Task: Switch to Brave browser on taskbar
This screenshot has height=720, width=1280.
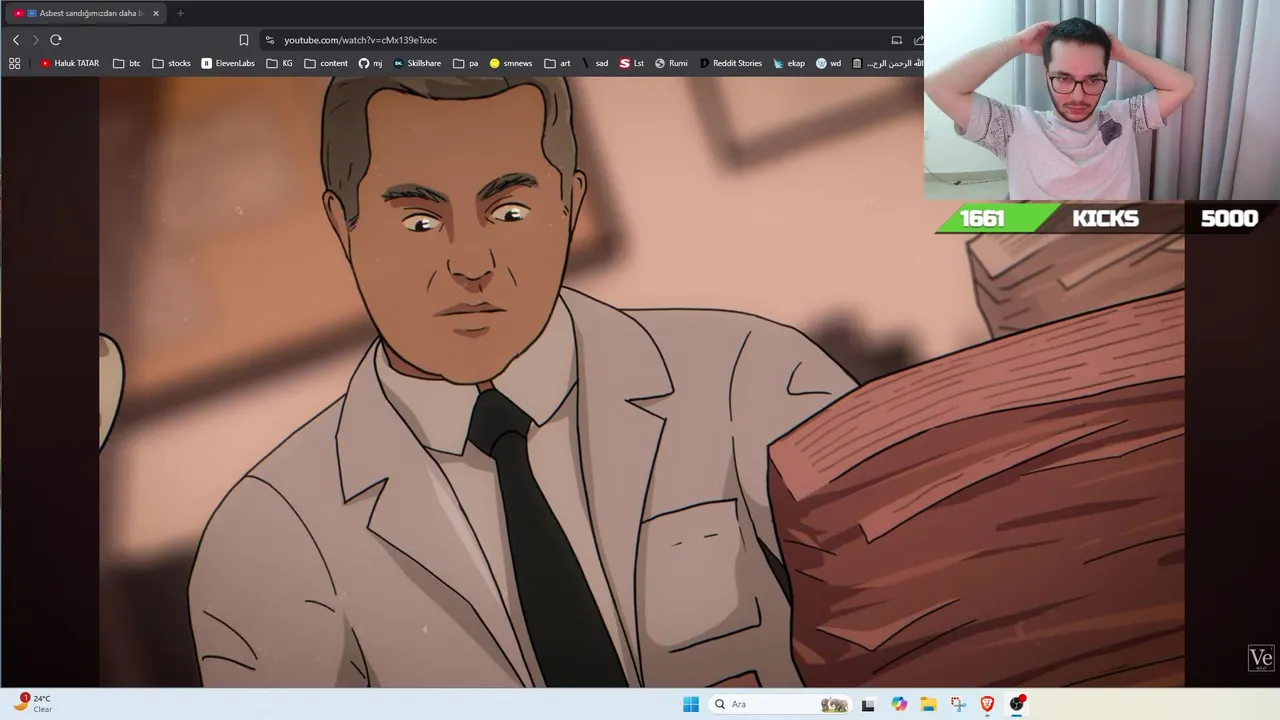Action: click(987, 704)
